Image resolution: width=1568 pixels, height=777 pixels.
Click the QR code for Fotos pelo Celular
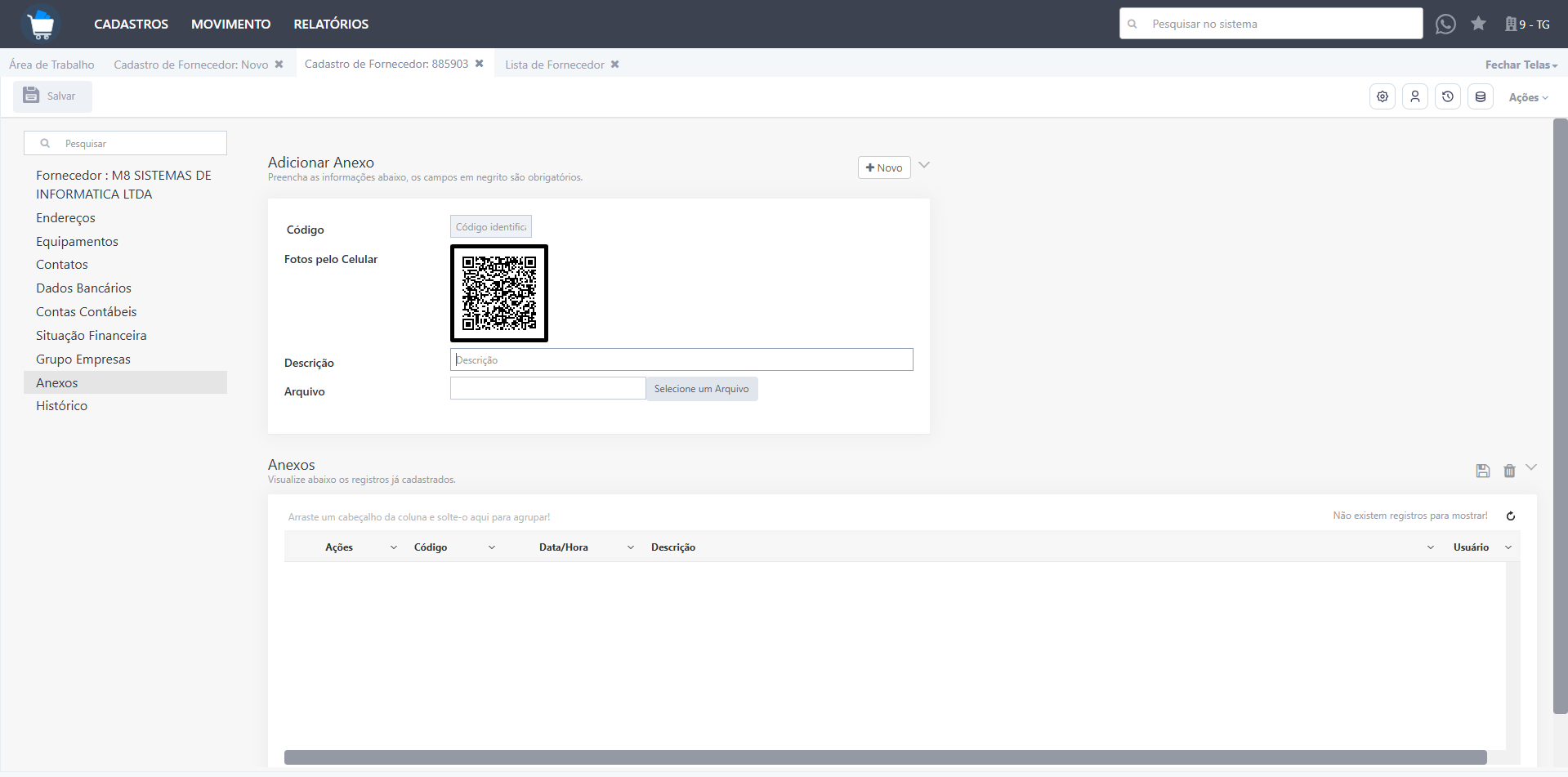click(499, 293)
